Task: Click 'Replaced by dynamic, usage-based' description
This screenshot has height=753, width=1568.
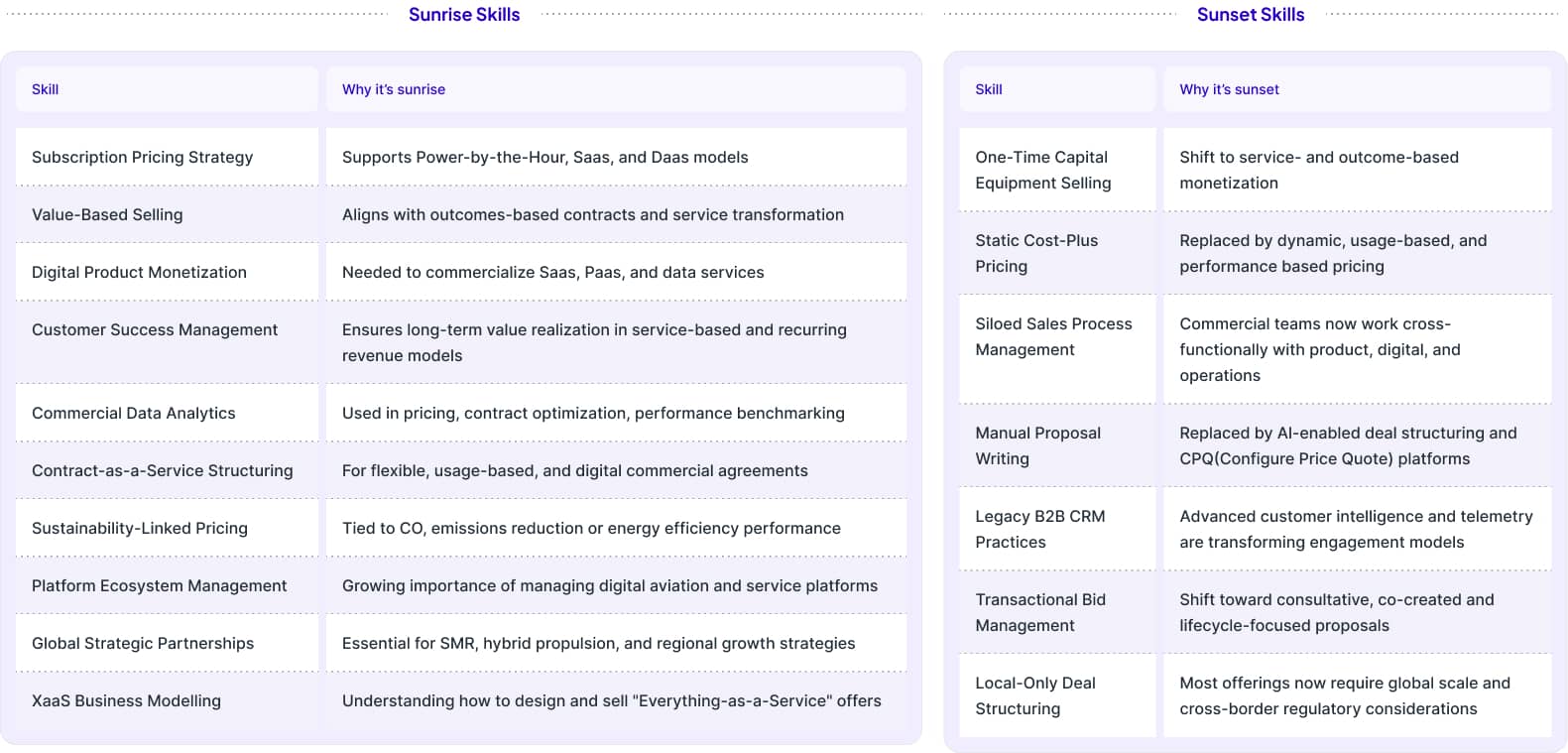Action: point(1333,253)
